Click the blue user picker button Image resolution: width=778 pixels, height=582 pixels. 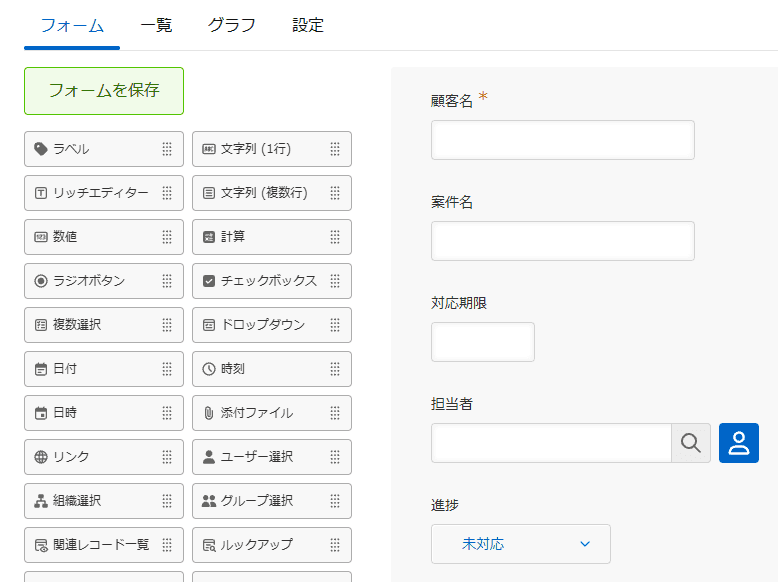point(739,443)
